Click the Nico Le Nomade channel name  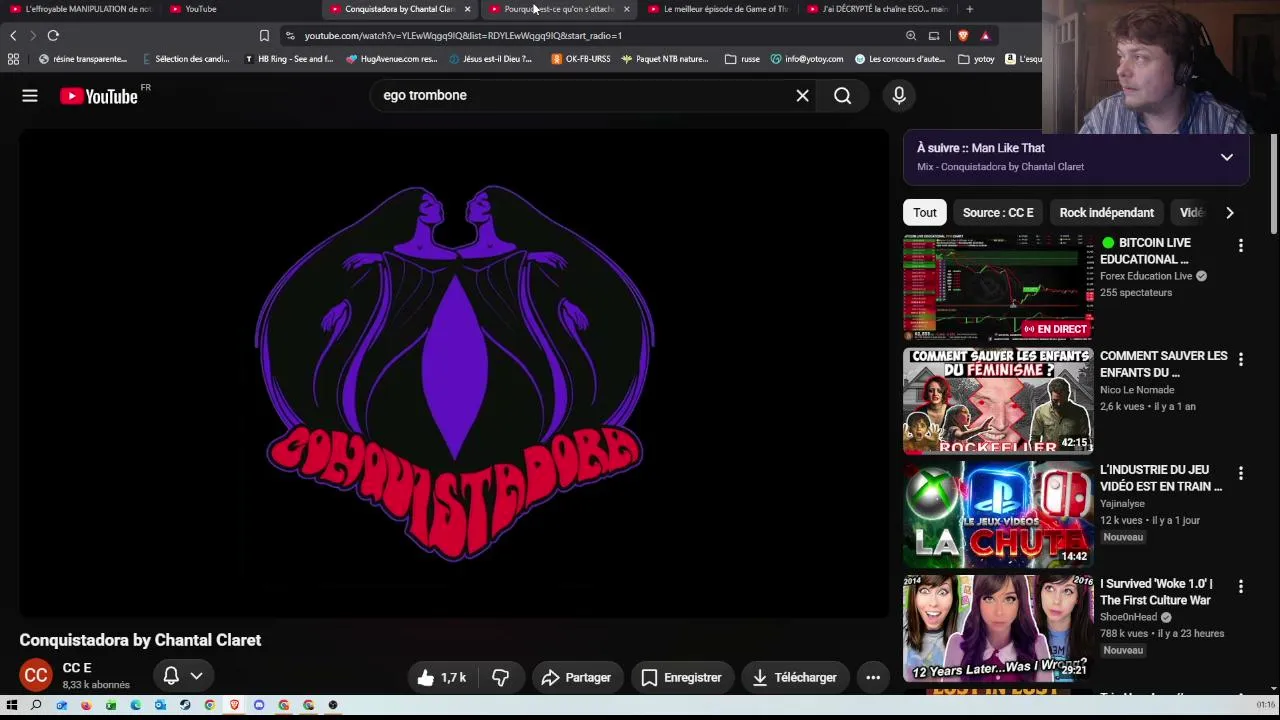[x=1137, y=390]
